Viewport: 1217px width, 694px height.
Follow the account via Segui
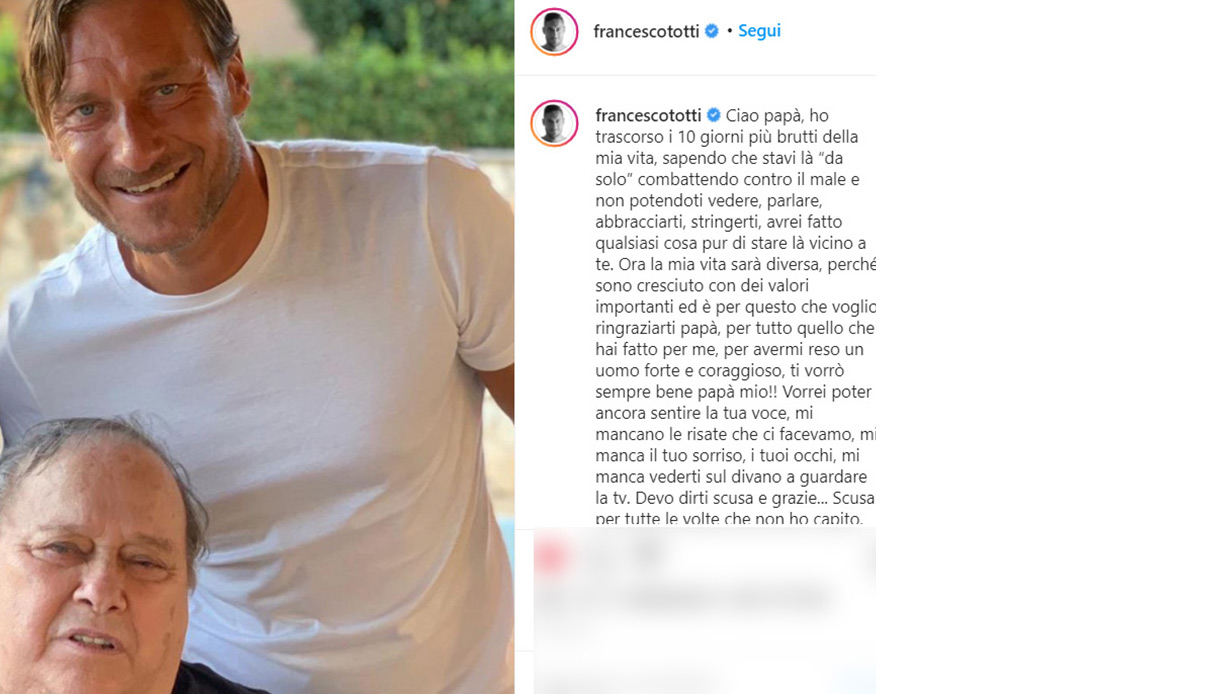760,31
